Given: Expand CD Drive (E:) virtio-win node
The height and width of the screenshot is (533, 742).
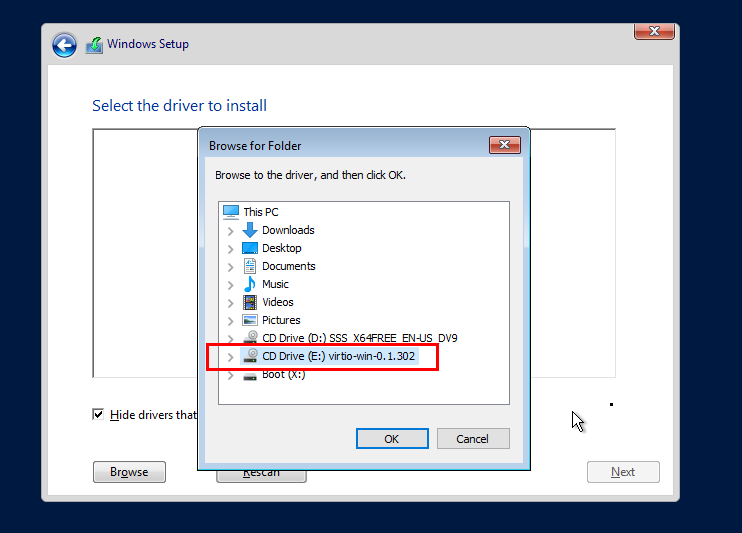Looking at the screenshot, I should [230, 357].
